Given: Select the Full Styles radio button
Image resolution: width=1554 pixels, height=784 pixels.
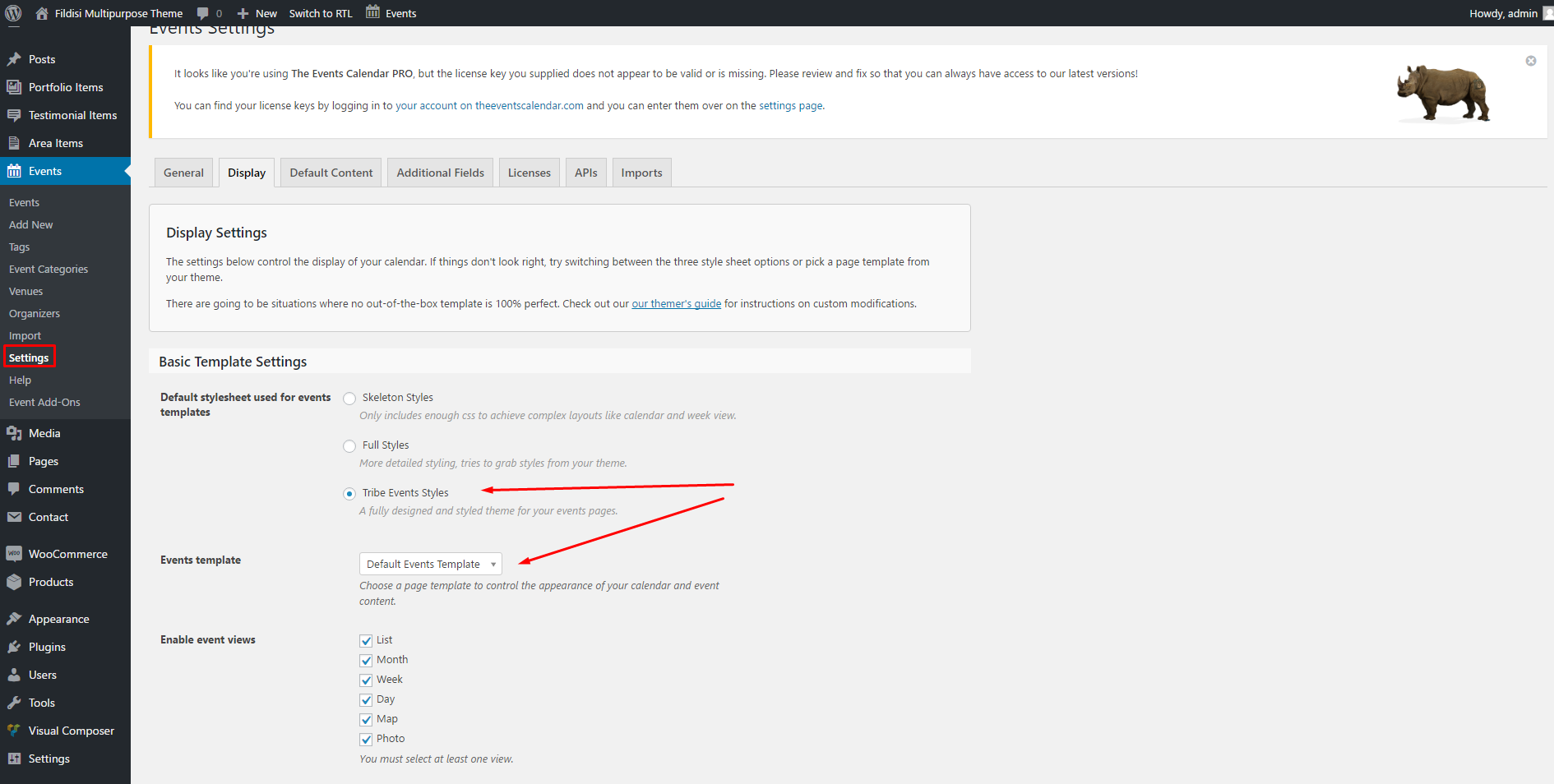Looking at the screenshot, I should (x=349, y=446).
